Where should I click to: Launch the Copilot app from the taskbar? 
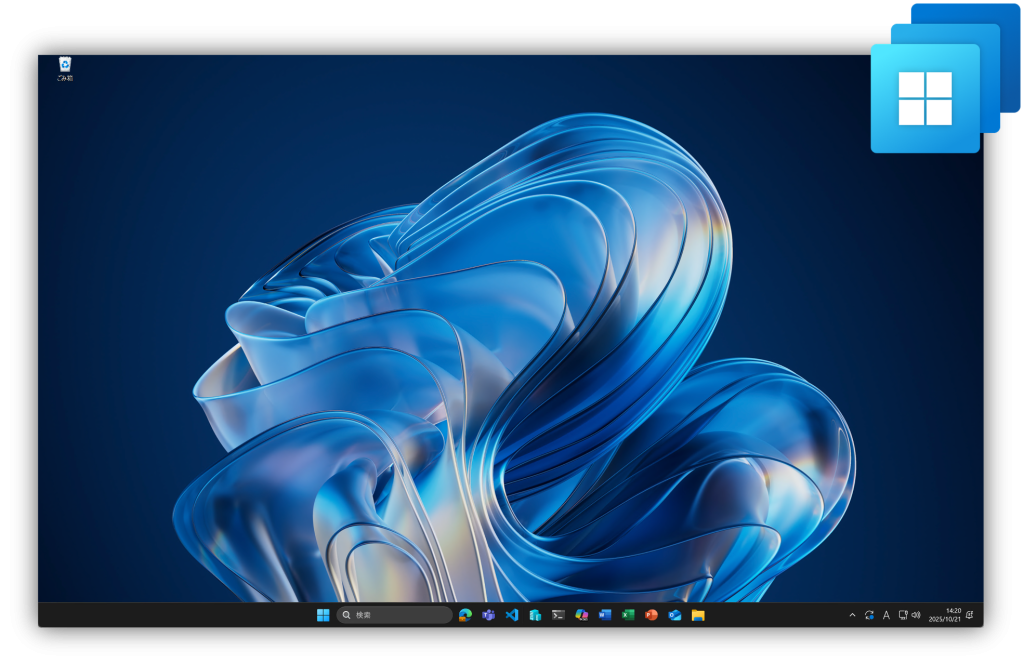point(581,615)
